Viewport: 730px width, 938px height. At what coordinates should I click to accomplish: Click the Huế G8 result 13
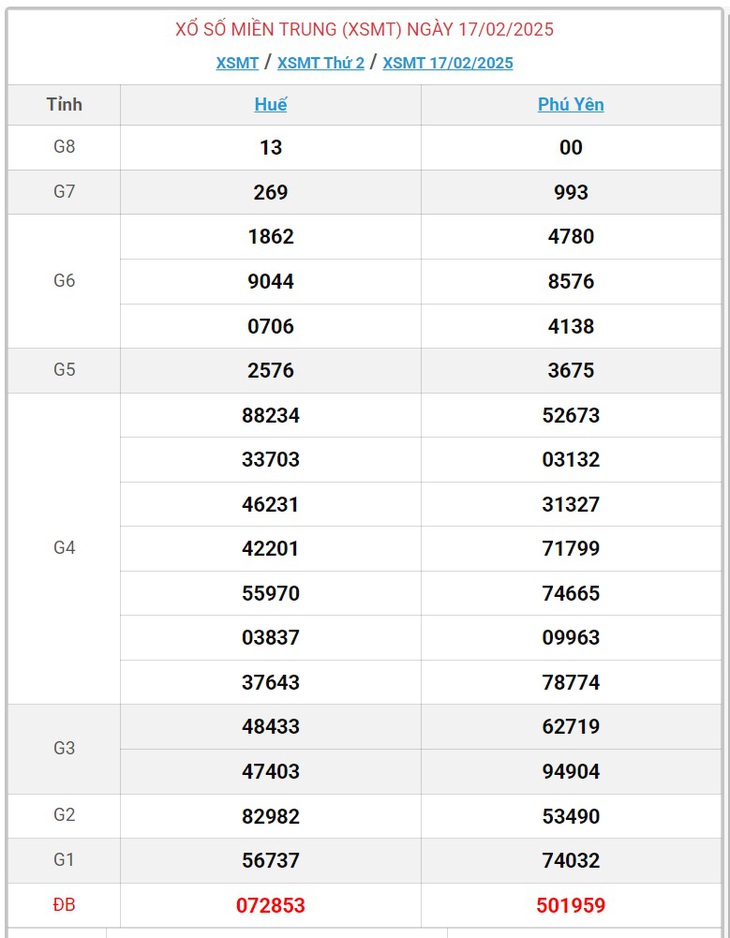click(x=270, y=147)
